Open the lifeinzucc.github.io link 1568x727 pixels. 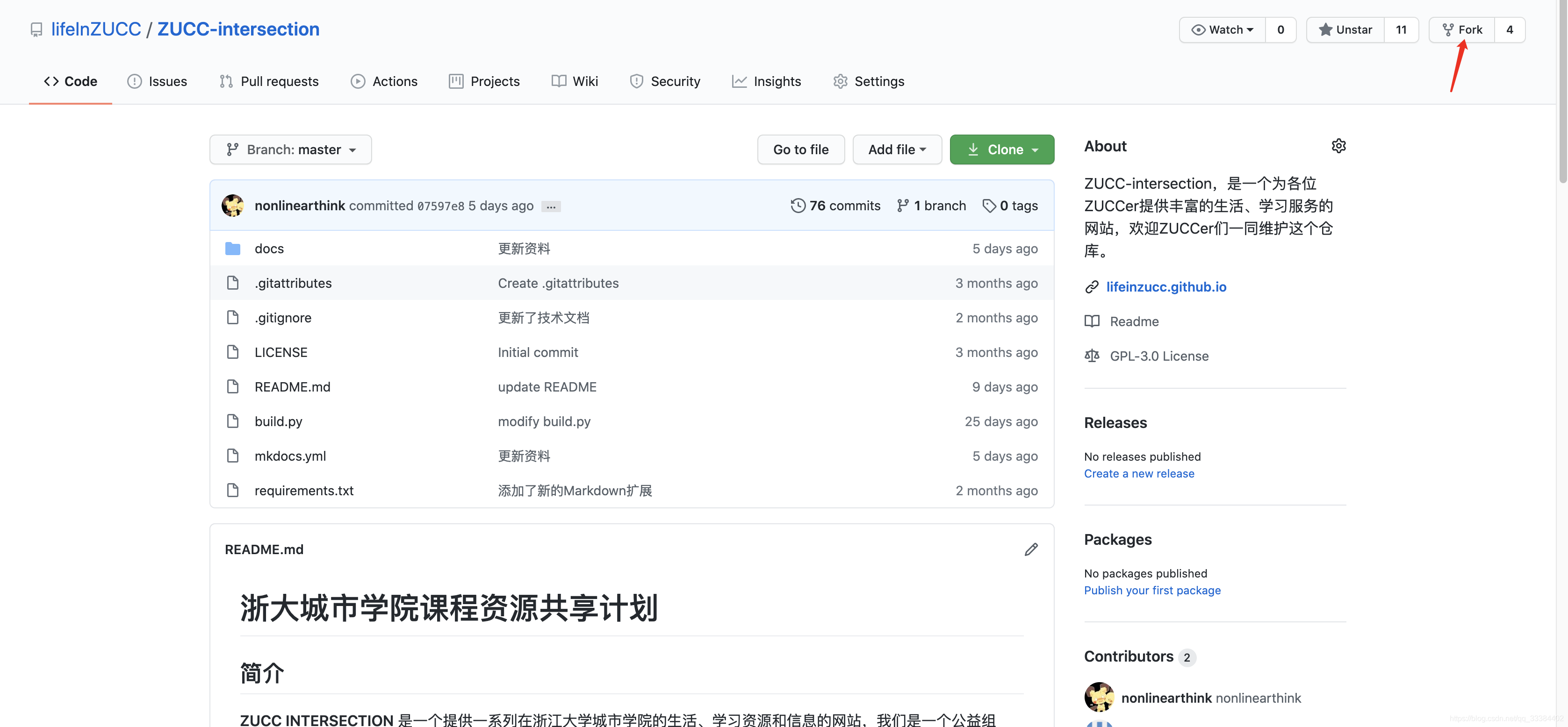point(1165,287)
